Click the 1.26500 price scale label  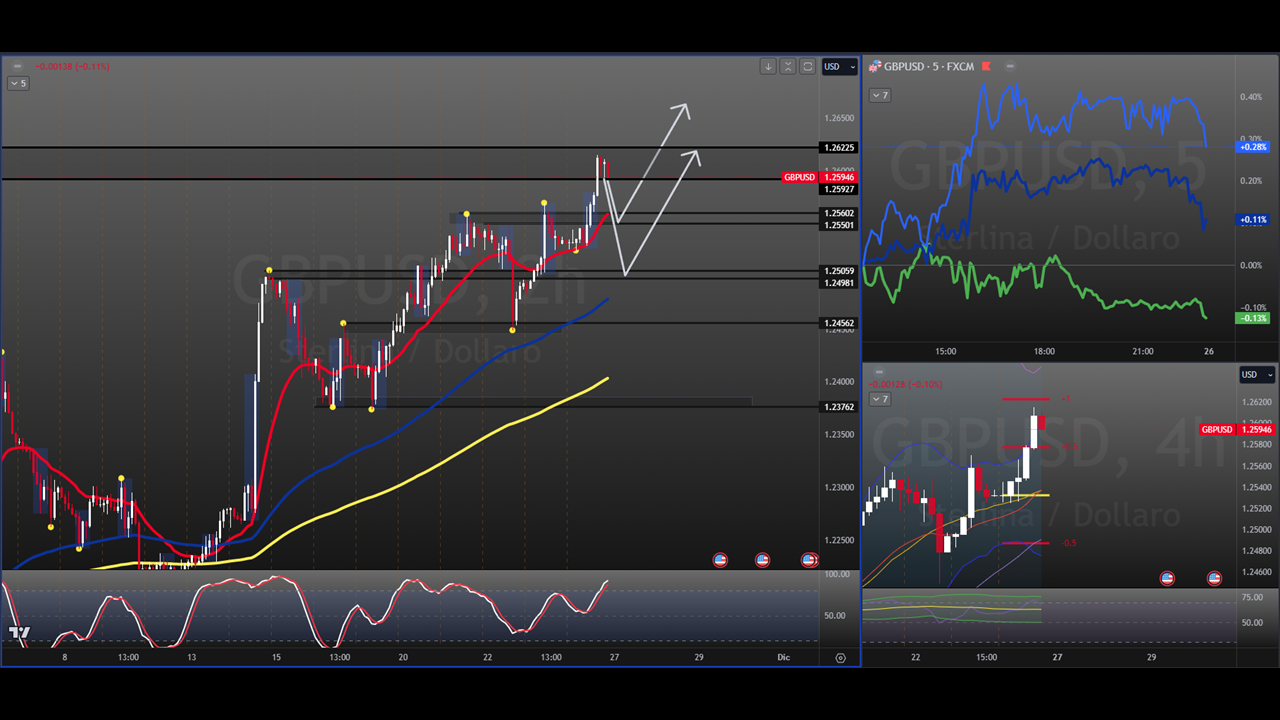click(x=839, y=118)
